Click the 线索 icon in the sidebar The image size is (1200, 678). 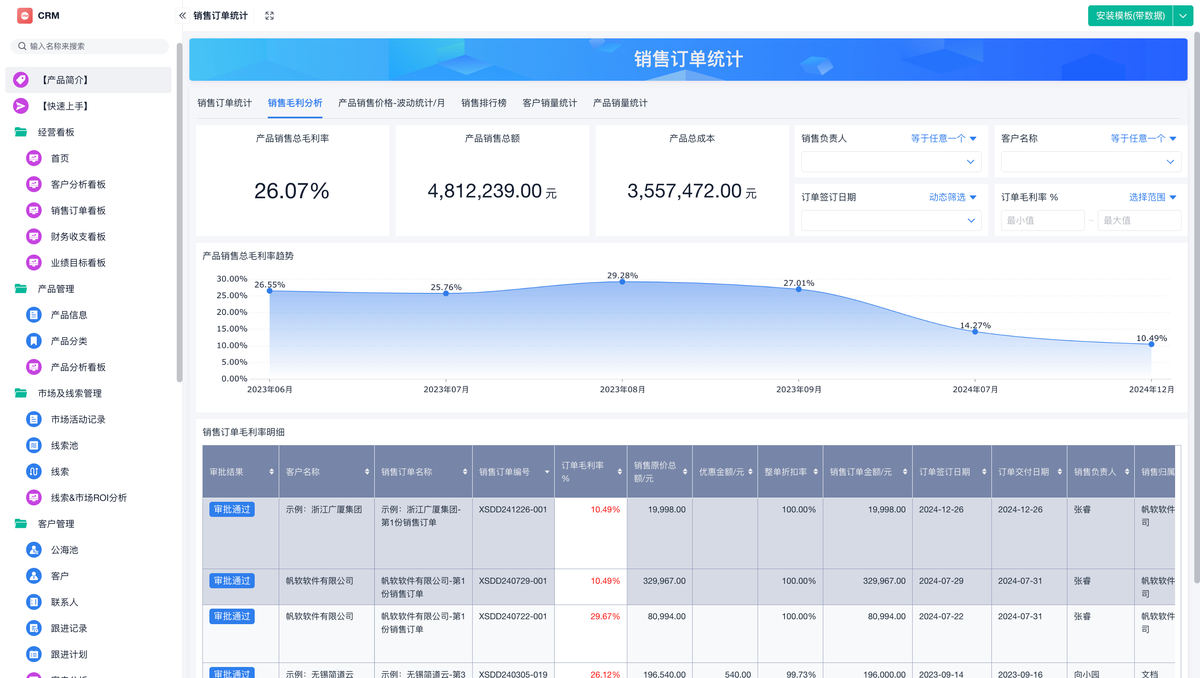(34, 471)
